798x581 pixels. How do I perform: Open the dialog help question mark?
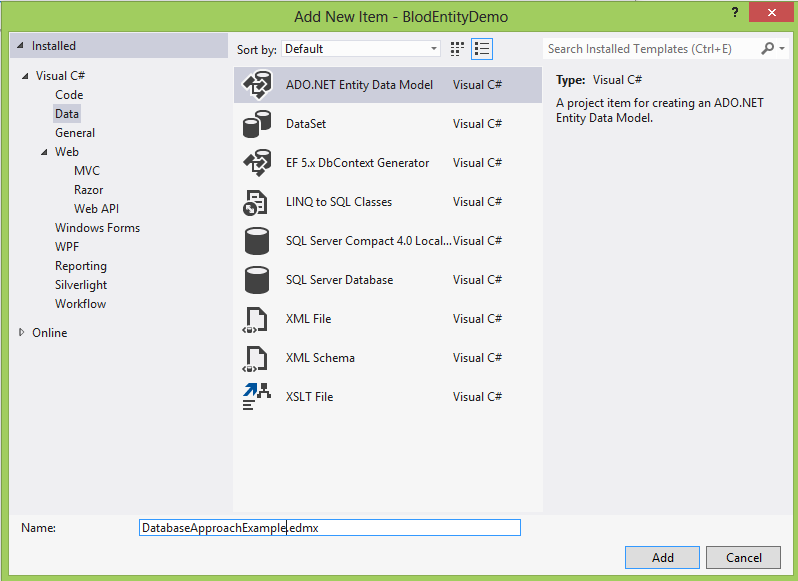coord(735,12)
